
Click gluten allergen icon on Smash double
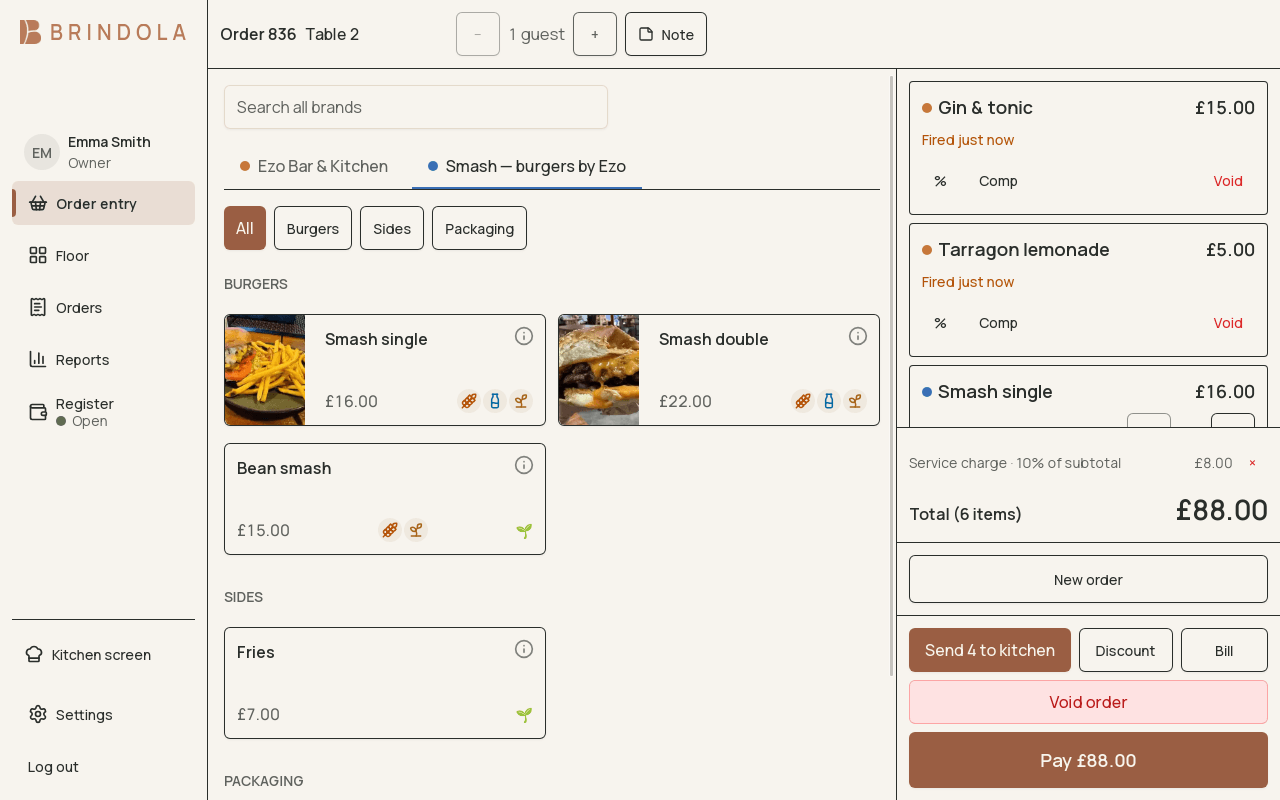coord(803,401)
